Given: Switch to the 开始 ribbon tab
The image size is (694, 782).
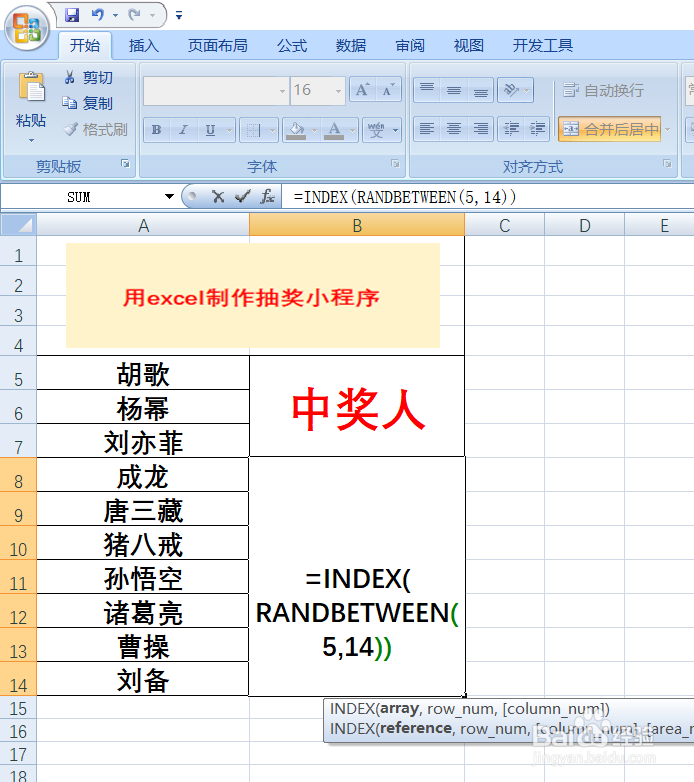Looking at the screenshot, I should [x=85, y=46].
